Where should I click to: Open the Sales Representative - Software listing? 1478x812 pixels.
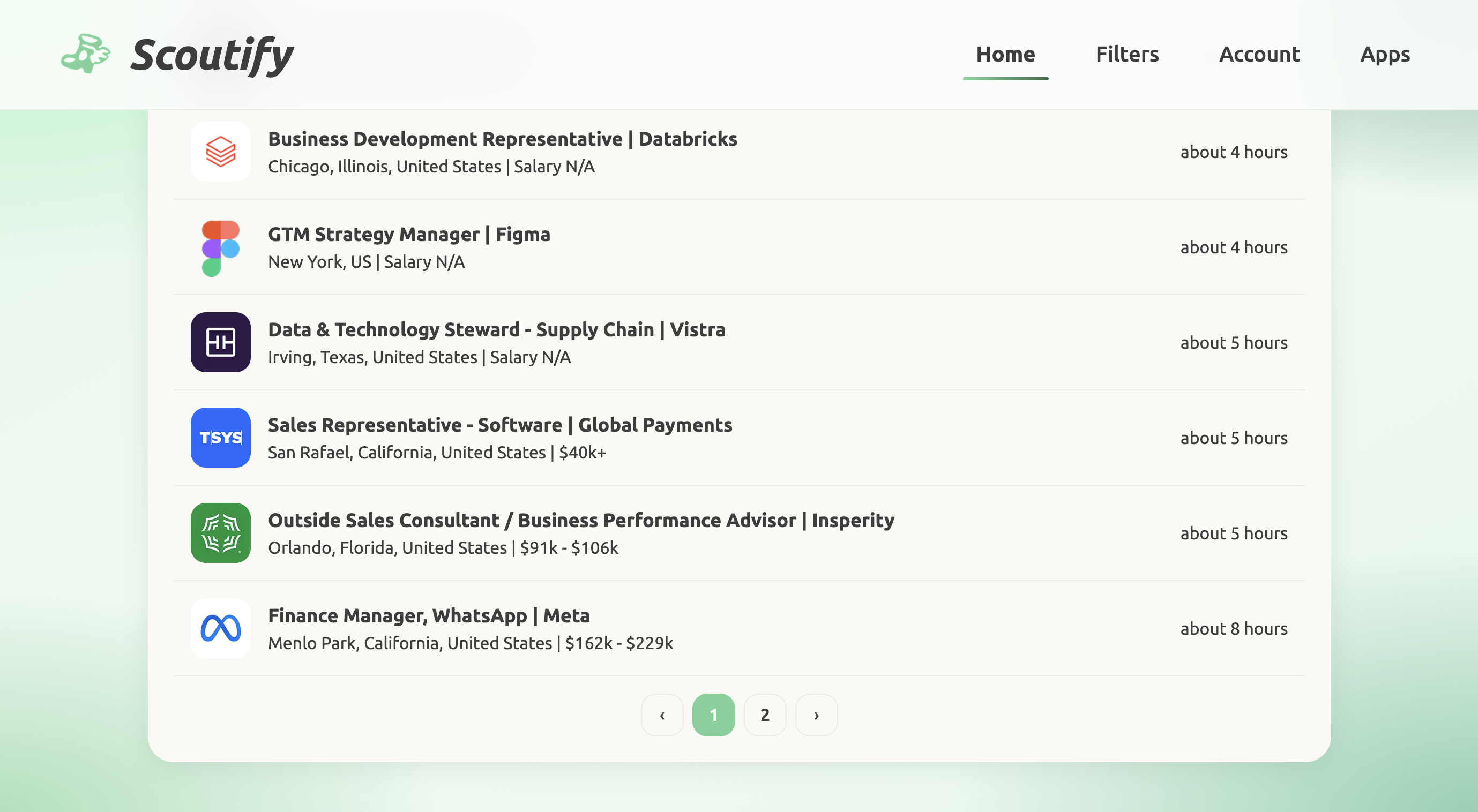pyautogui.click(x=500, y=425)
